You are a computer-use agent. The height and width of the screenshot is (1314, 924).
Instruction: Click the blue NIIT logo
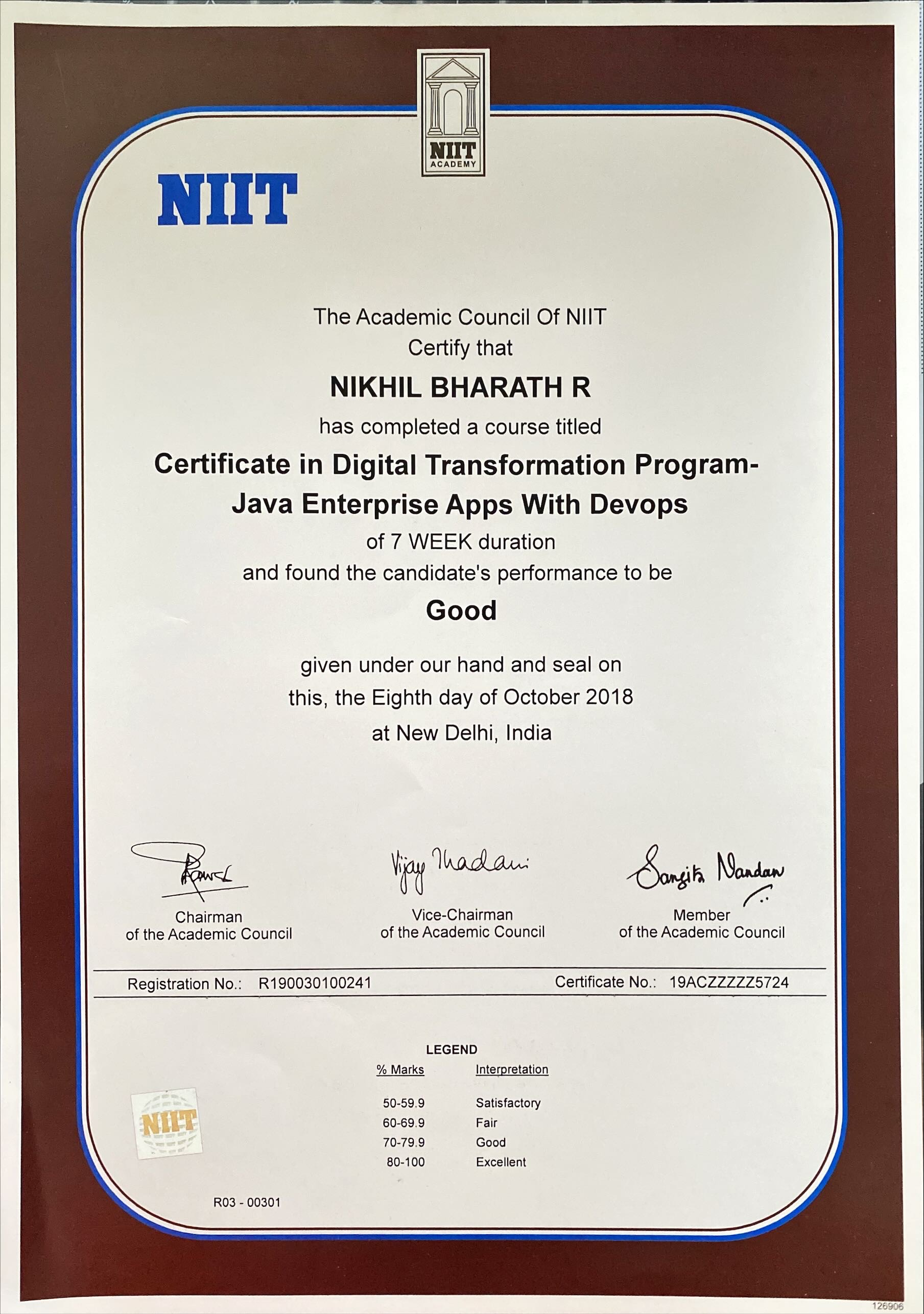click(227, 199)
